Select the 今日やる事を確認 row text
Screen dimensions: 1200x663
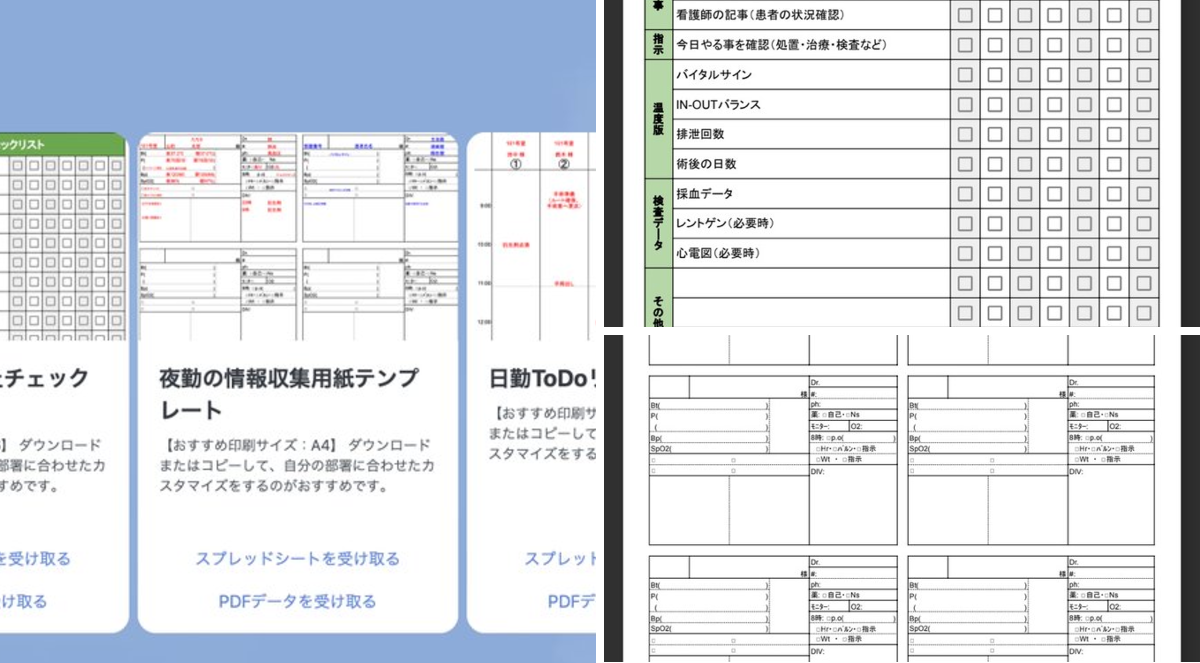(781, 45)
